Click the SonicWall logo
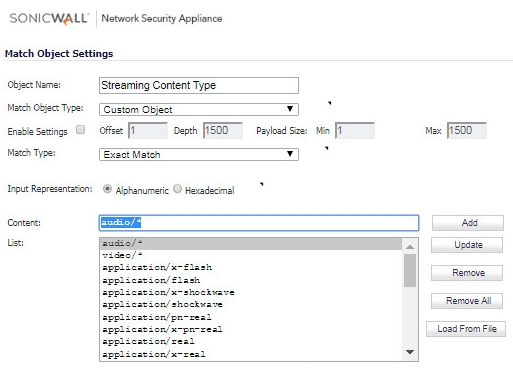Viewport: 513px width, 371px height. pos(49,18)
